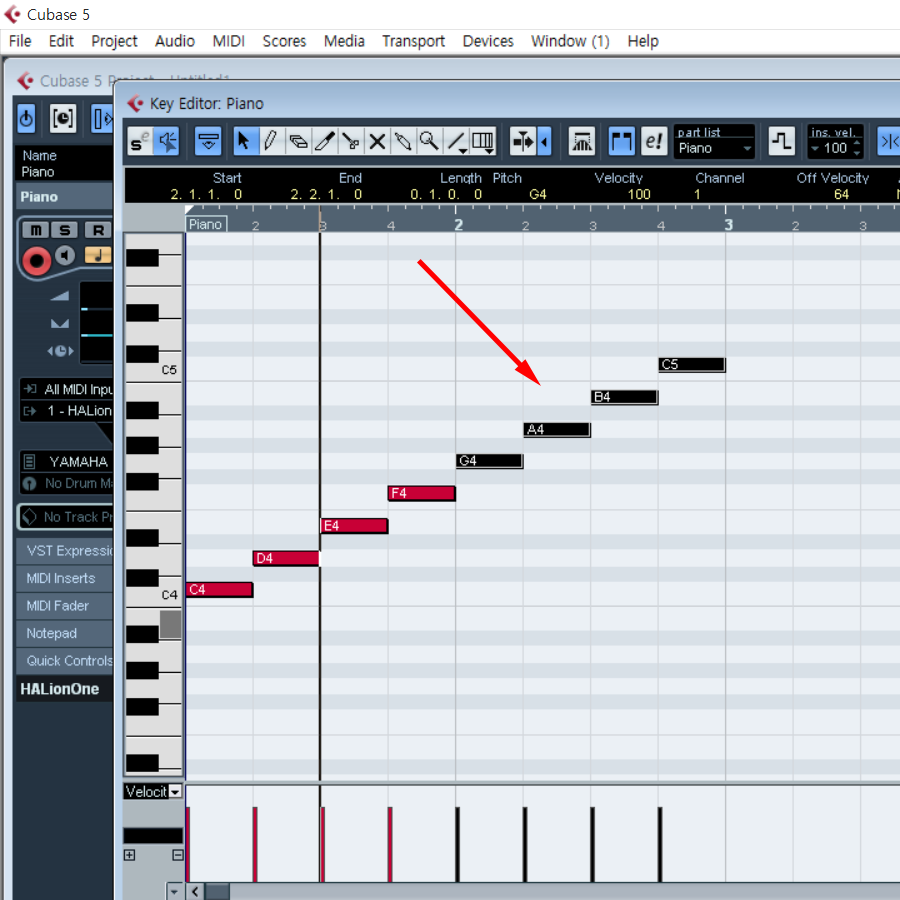The height and width of the screenshot is (900, 900).
Task: Click the plus add controller lane button
Action: (x=130, y=855)
